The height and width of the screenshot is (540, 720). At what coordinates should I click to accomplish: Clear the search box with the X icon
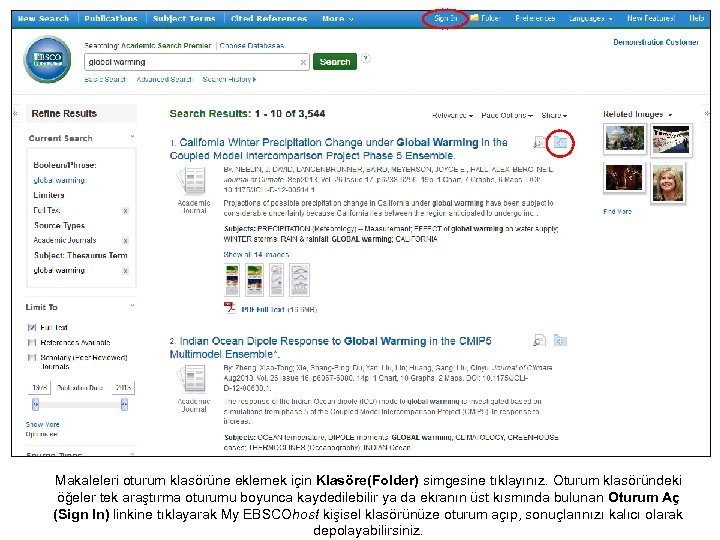pos(303,62)
